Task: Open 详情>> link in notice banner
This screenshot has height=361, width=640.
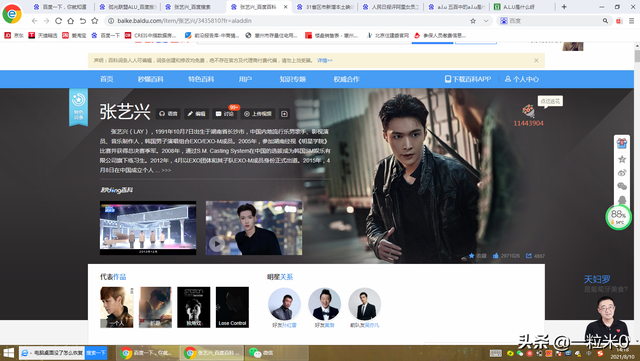Action: (325, 60)
